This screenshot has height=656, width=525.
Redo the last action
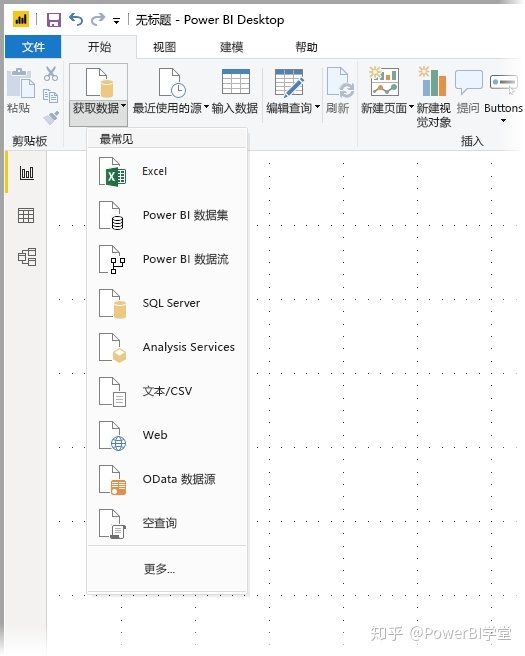(x=98, y=19)
